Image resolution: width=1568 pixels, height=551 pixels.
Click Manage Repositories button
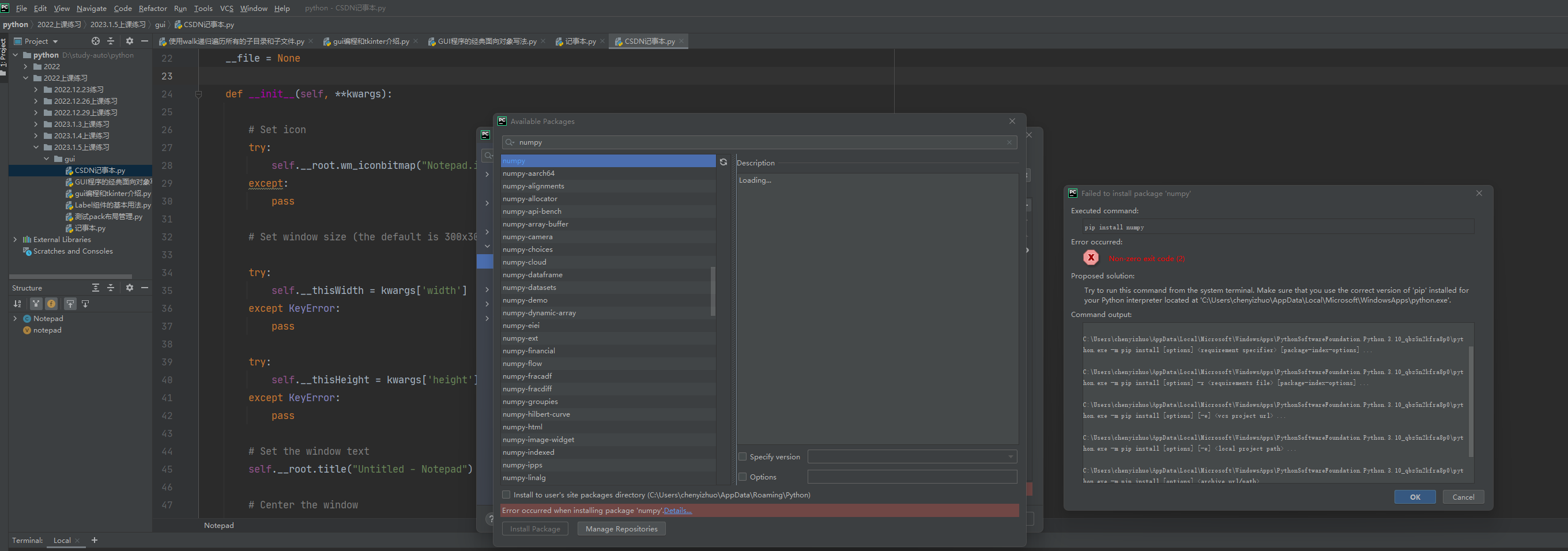(621, 529)
